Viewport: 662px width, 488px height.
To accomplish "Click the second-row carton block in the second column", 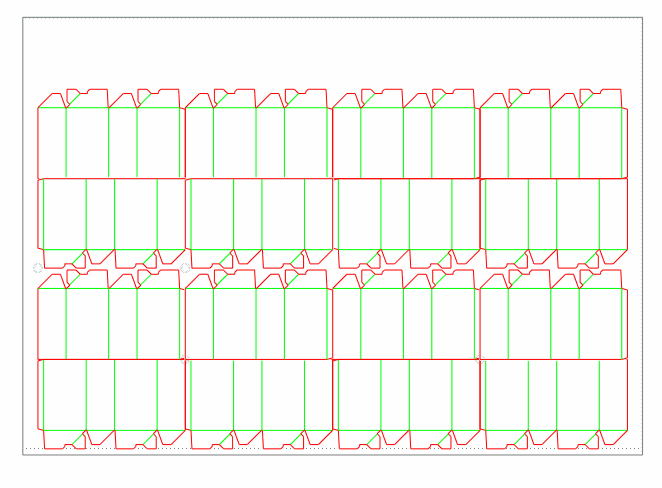I will point(258,214).
